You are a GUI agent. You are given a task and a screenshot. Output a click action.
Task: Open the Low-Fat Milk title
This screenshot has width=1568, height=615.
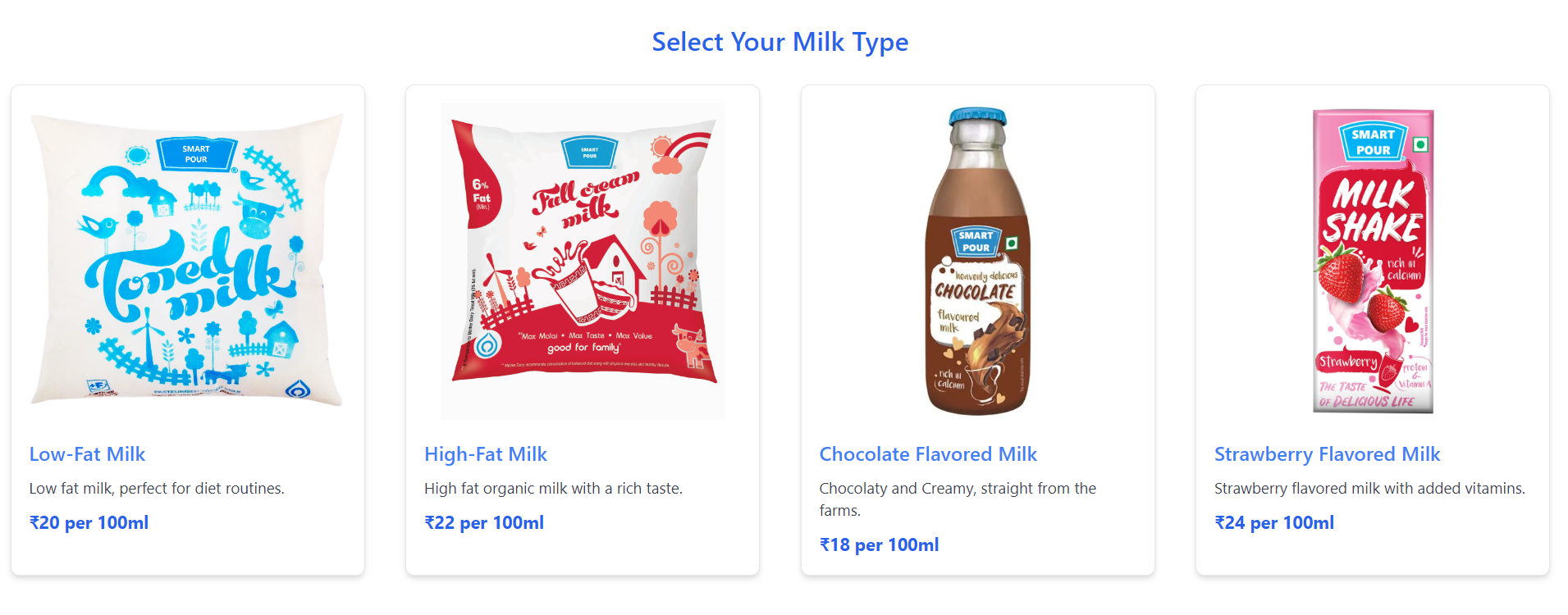click(87, 454)
